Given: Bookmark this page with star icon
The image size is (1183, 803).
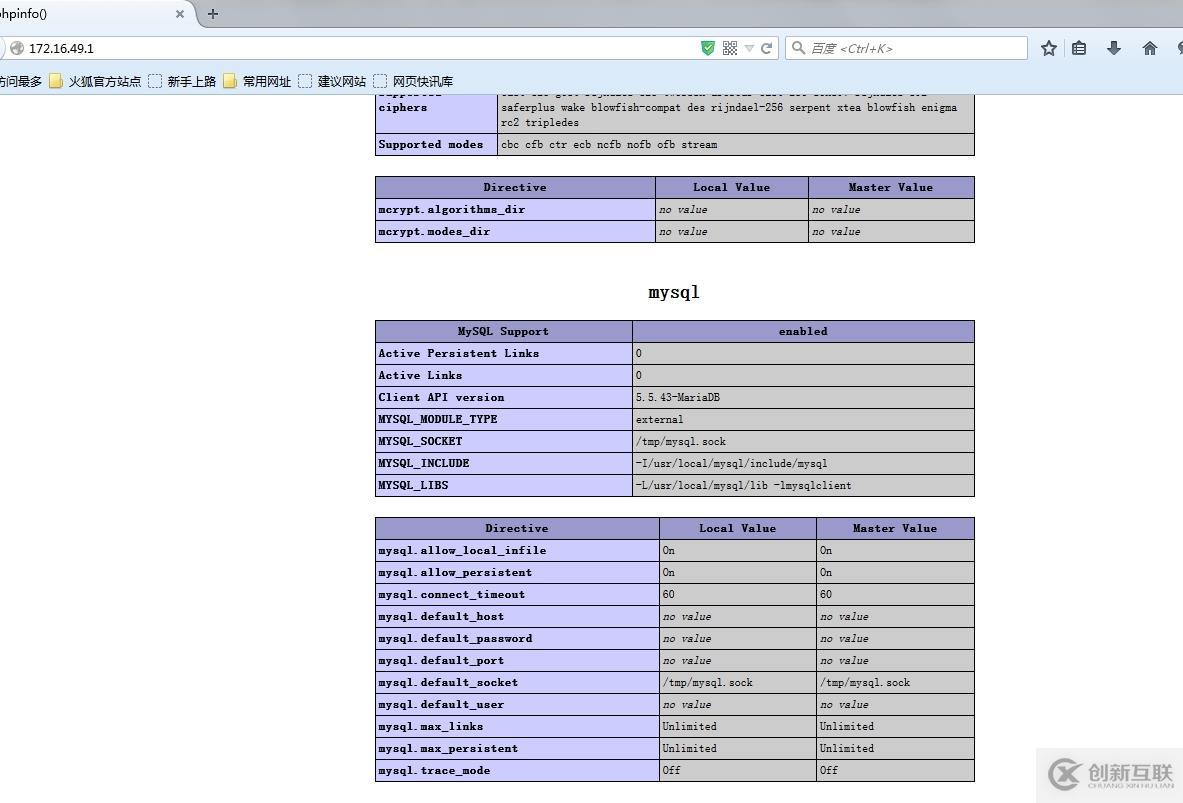Looking at the screenshot, I should point(1048,48).
